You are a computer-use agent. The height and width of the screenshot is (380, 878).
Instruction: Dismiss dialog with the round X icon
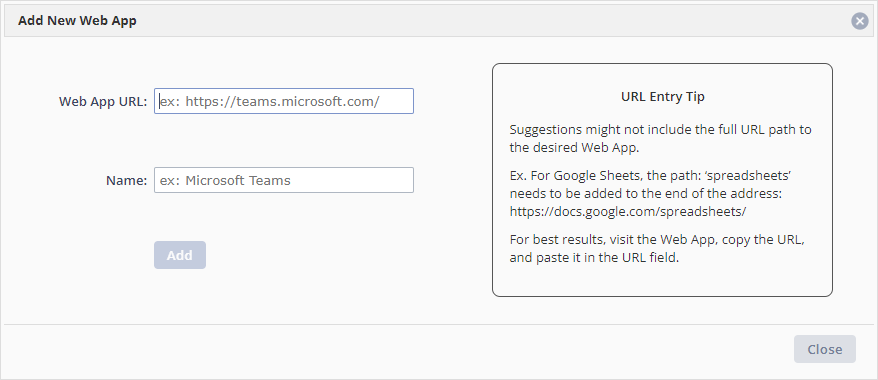(860, 21)
